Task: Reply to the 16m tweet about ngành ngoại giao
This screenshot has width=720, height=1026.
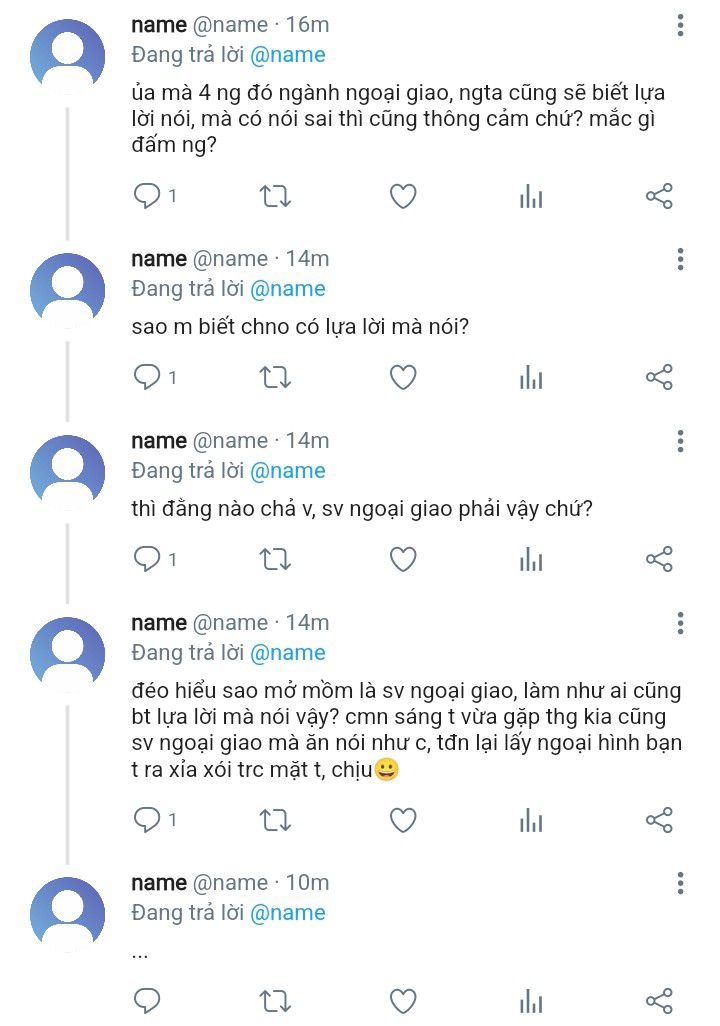Action: click(147, 196)
